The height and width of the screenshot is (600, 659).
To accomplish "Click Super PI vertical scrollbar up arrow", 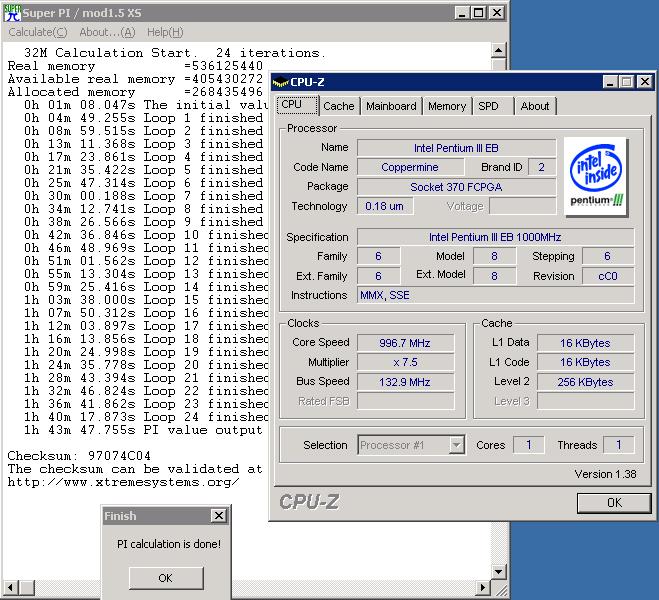I will click(498, 51).
